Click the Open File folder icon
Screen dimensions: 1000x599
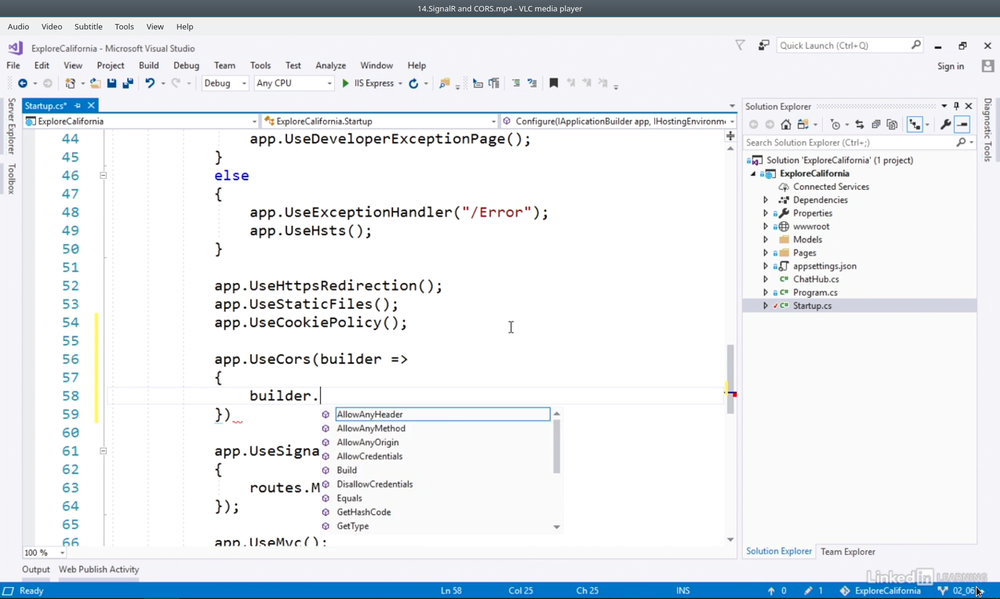(95, 84)
